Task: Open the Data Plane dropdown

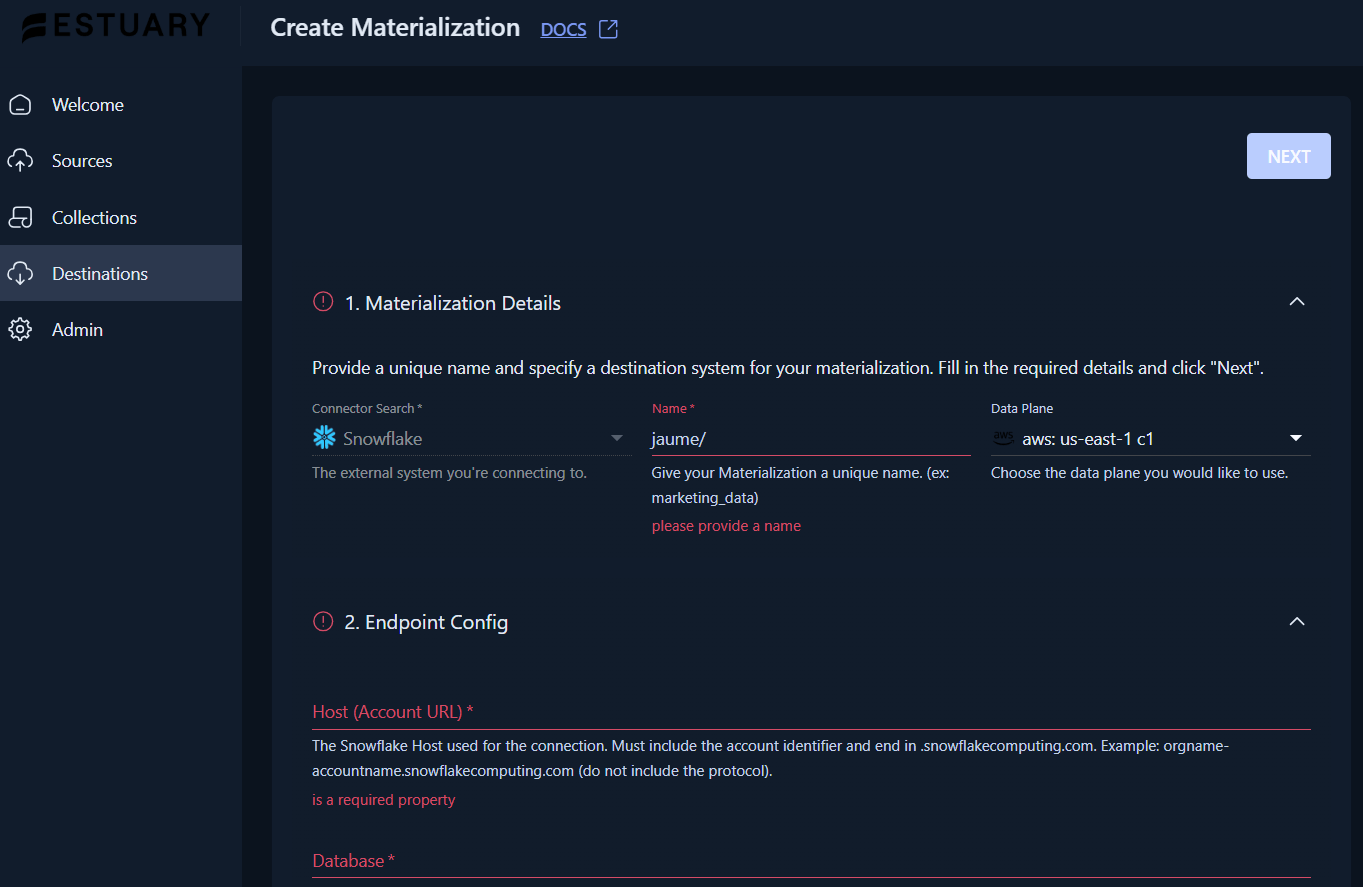Action: [1296, 438]
